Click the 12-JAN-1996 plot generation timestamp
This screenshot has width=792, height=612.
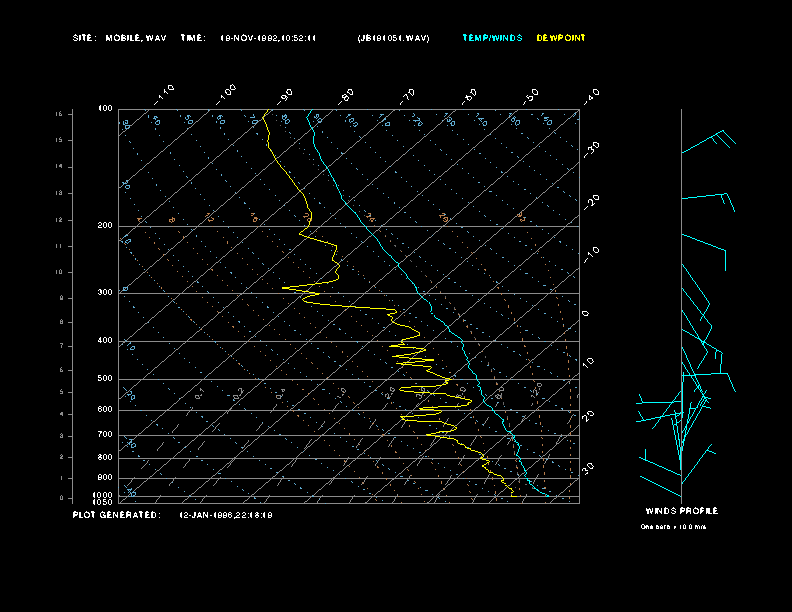coord(226,515)
